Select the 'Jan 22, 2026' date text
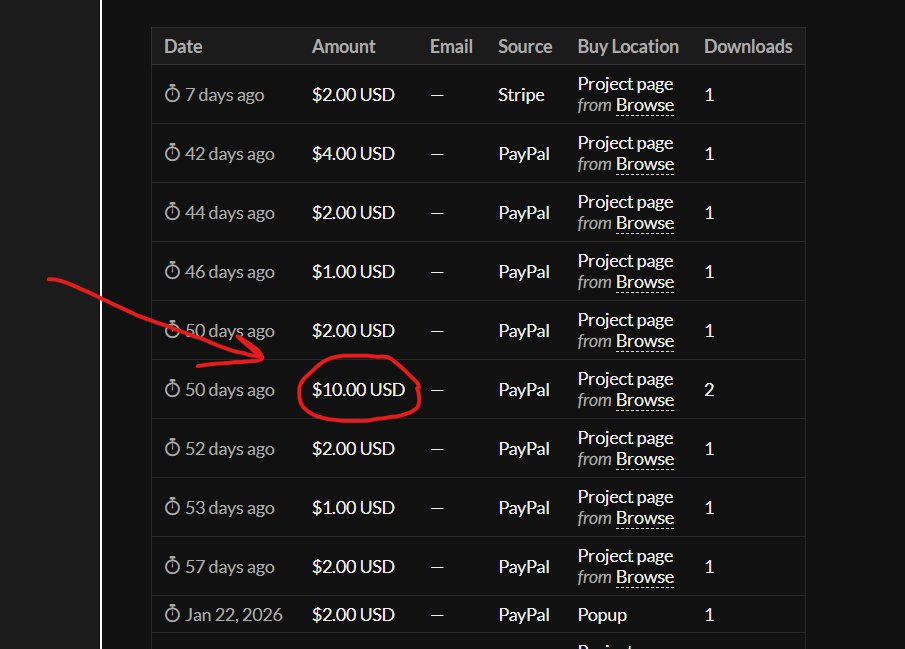 pyautogui.click(x=234, y=615)
